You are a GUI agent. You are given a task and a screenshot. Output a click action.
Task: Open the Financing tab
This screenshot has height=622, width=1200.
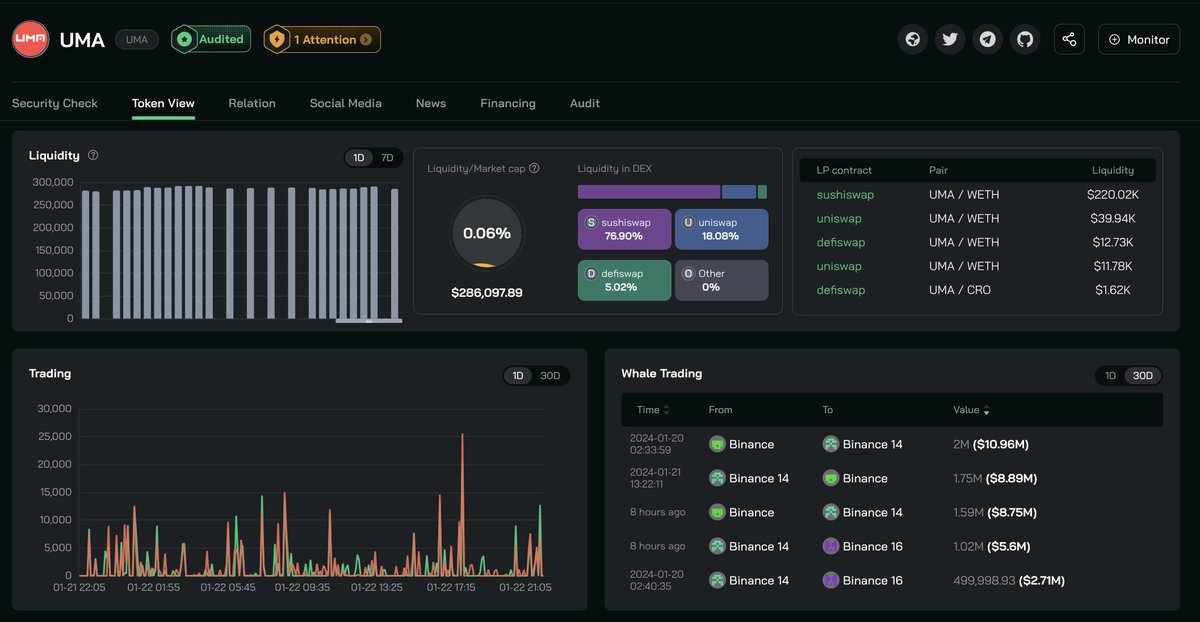click(x=508, y=103)
